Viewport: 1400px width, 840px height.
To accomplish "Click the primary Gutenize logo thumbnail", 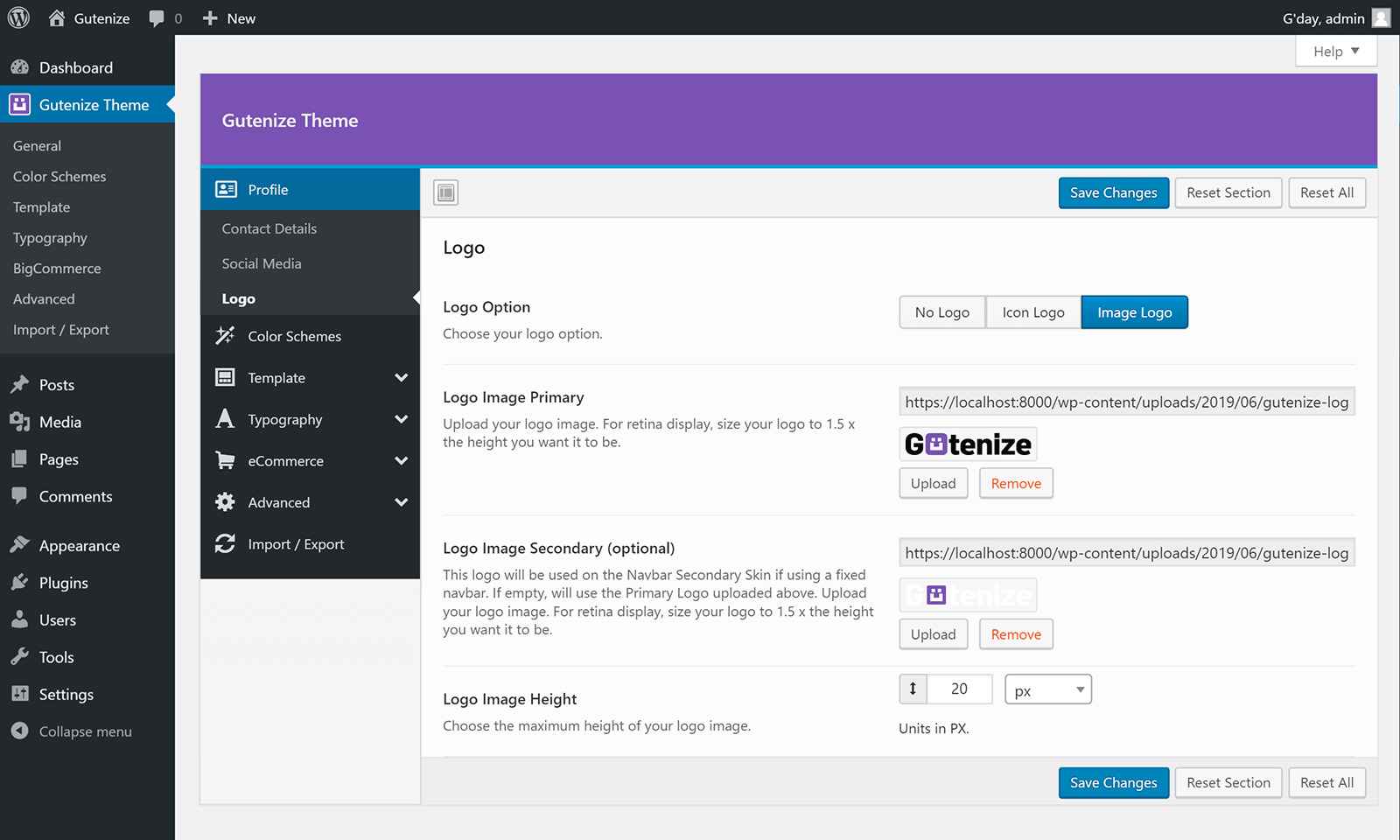I will pos(967,444).
